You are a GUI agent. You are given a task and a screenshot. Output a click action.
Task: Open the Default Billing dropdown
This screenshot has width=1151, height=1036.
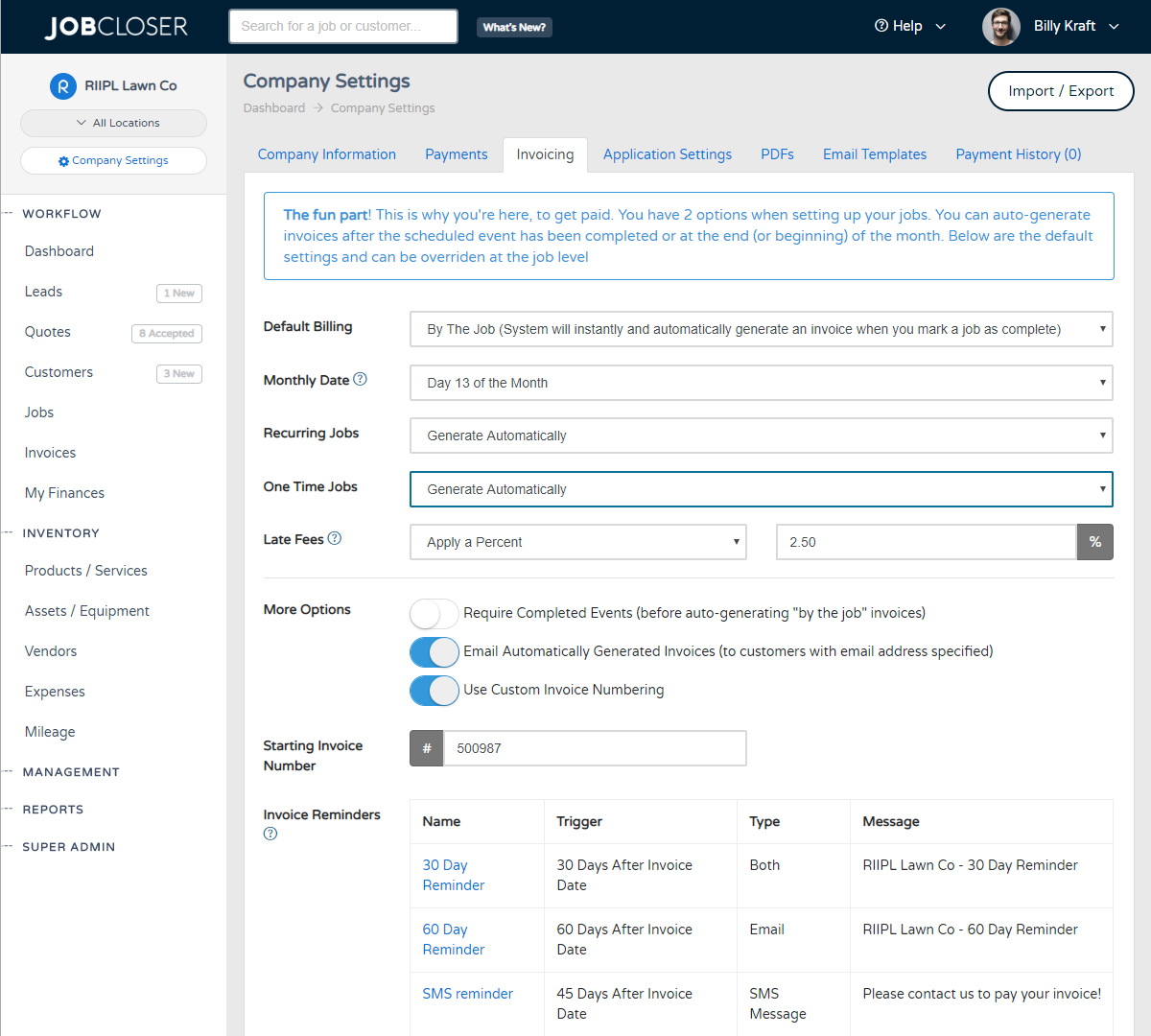761,328
